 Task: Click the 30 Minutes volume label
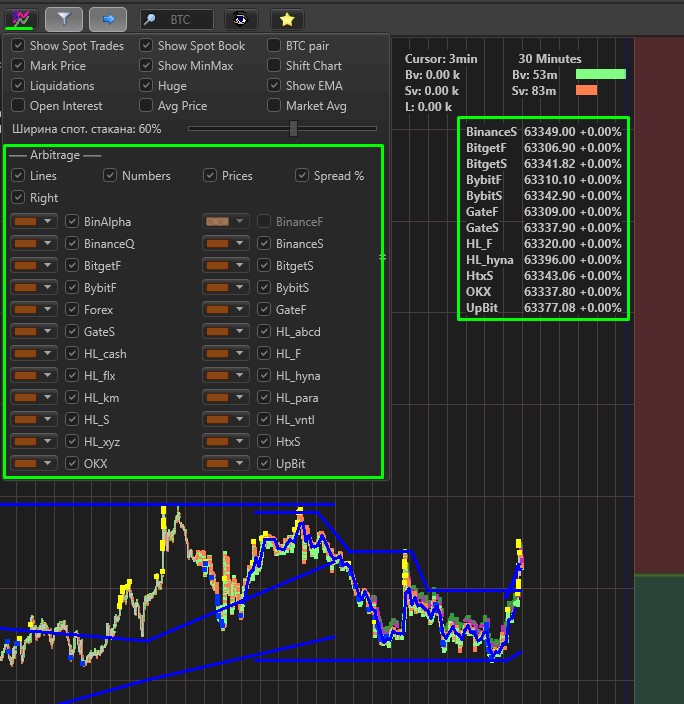(x=550, y=59)
